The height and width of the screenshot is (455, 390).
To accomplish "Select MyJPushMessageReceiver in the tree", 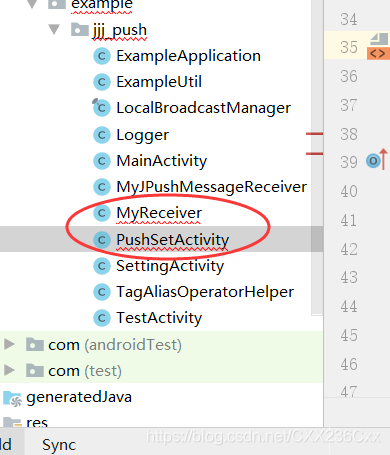I will (x=211, y=187).
